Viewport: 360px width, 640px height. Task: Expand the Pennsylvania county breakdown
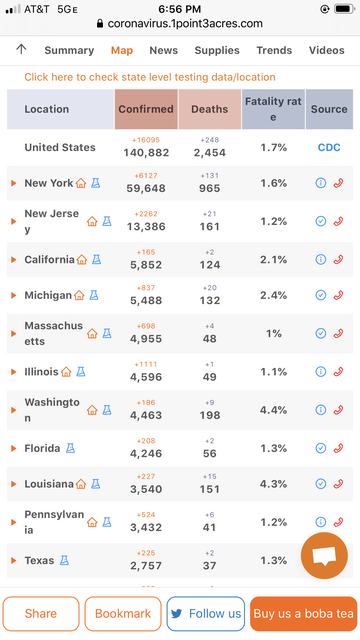coord(13,522)
